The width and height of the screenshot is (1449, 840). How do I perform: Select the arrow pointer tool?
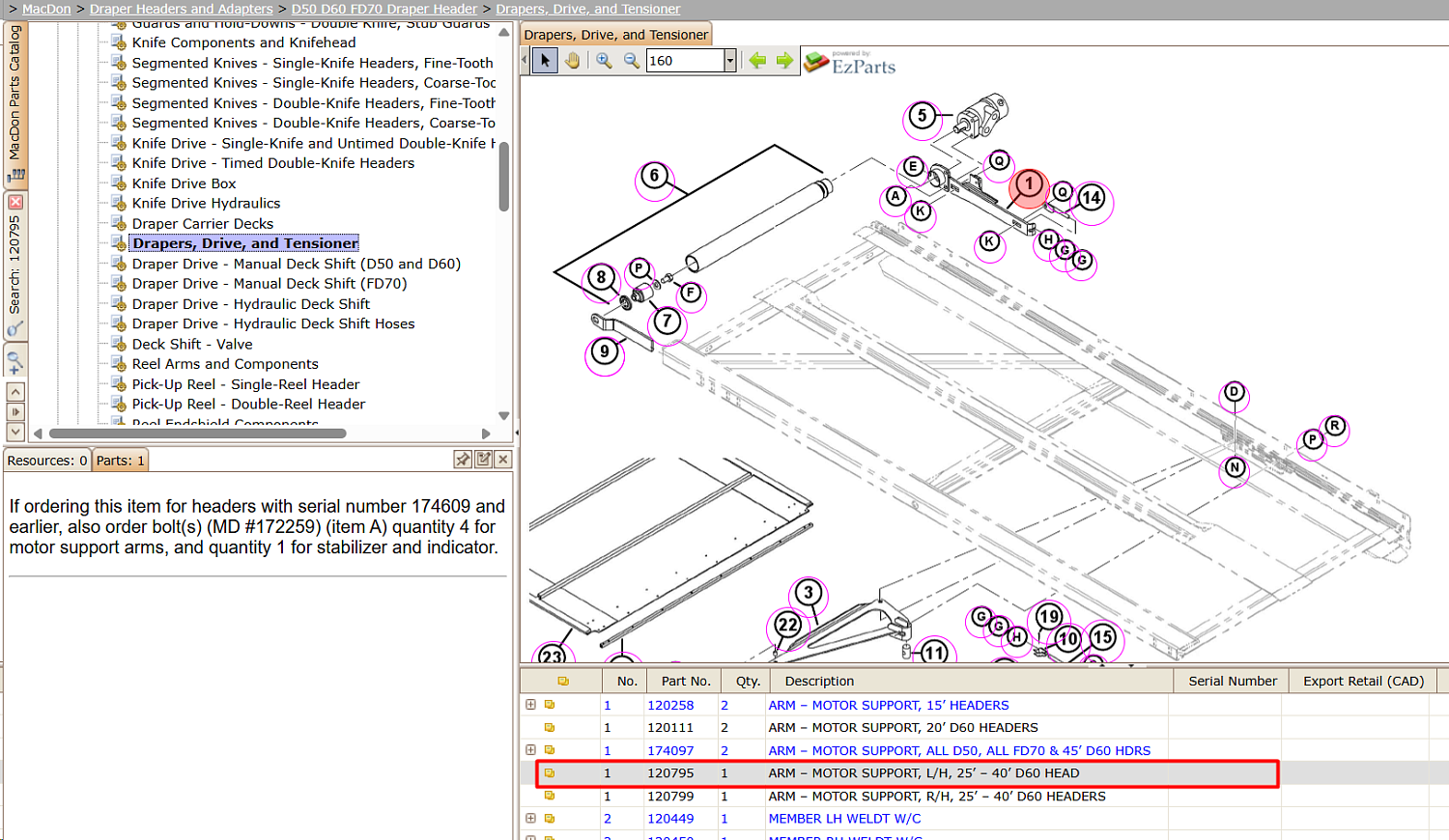pos(545,61)
